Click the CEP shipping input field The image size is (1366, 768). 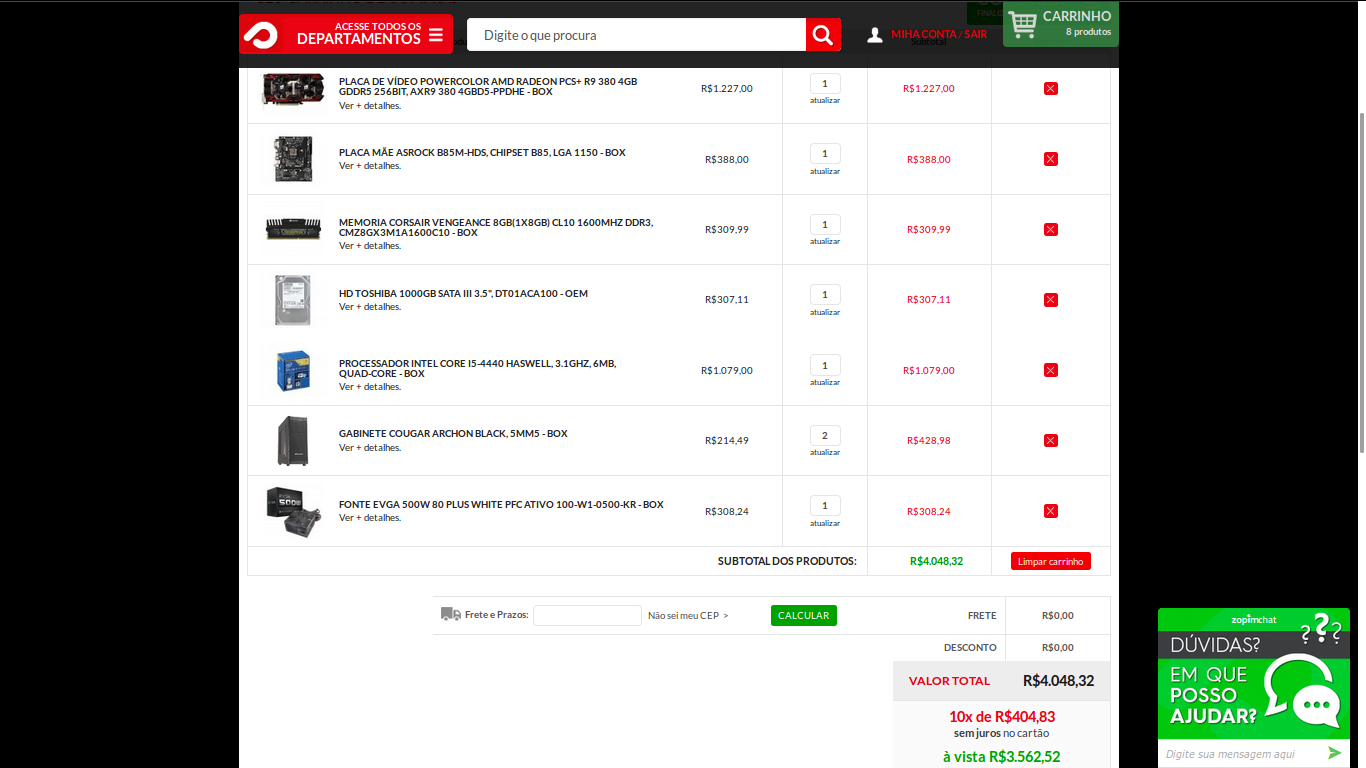(x=587, y=615)
